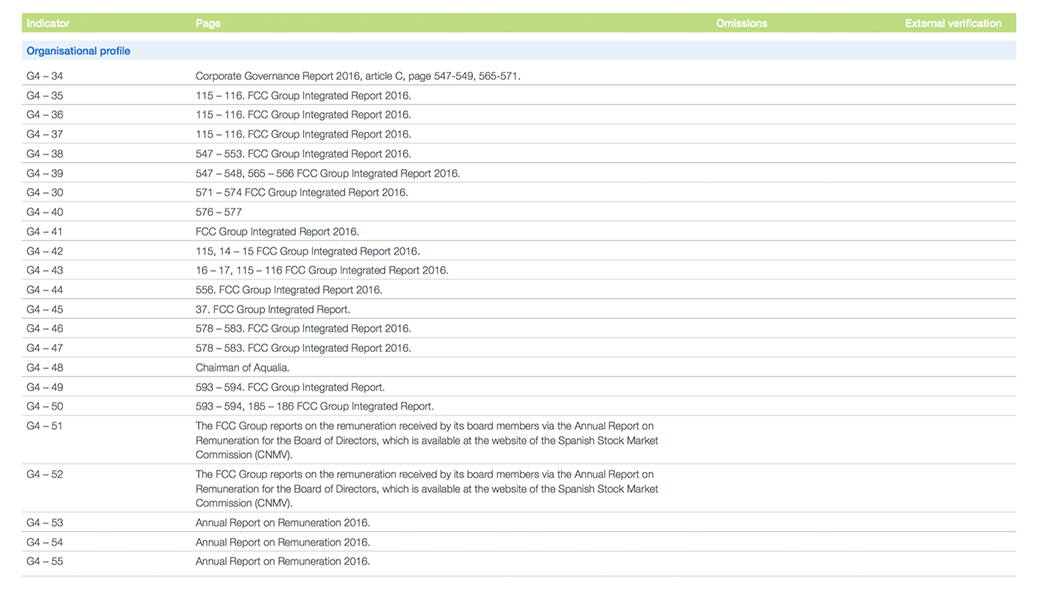Click page text in G4 – 41 row
Image resolution: width=1040 pixels, height=603 pixels.
(277, 232)
